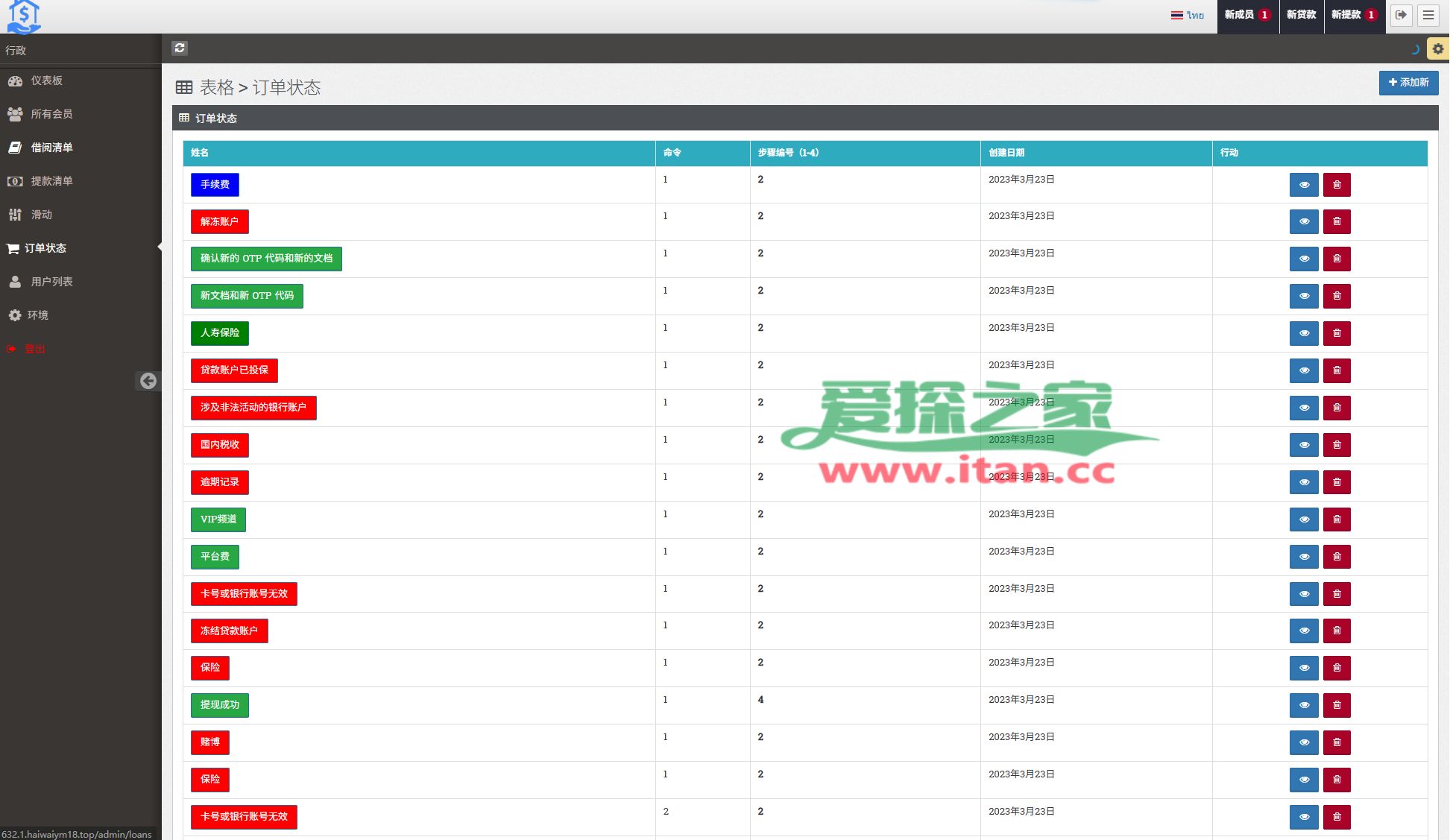Open the Thai language selector
Viewport: 1450px width, 840px height.
pyautogui.click(x=1188, y=15)
